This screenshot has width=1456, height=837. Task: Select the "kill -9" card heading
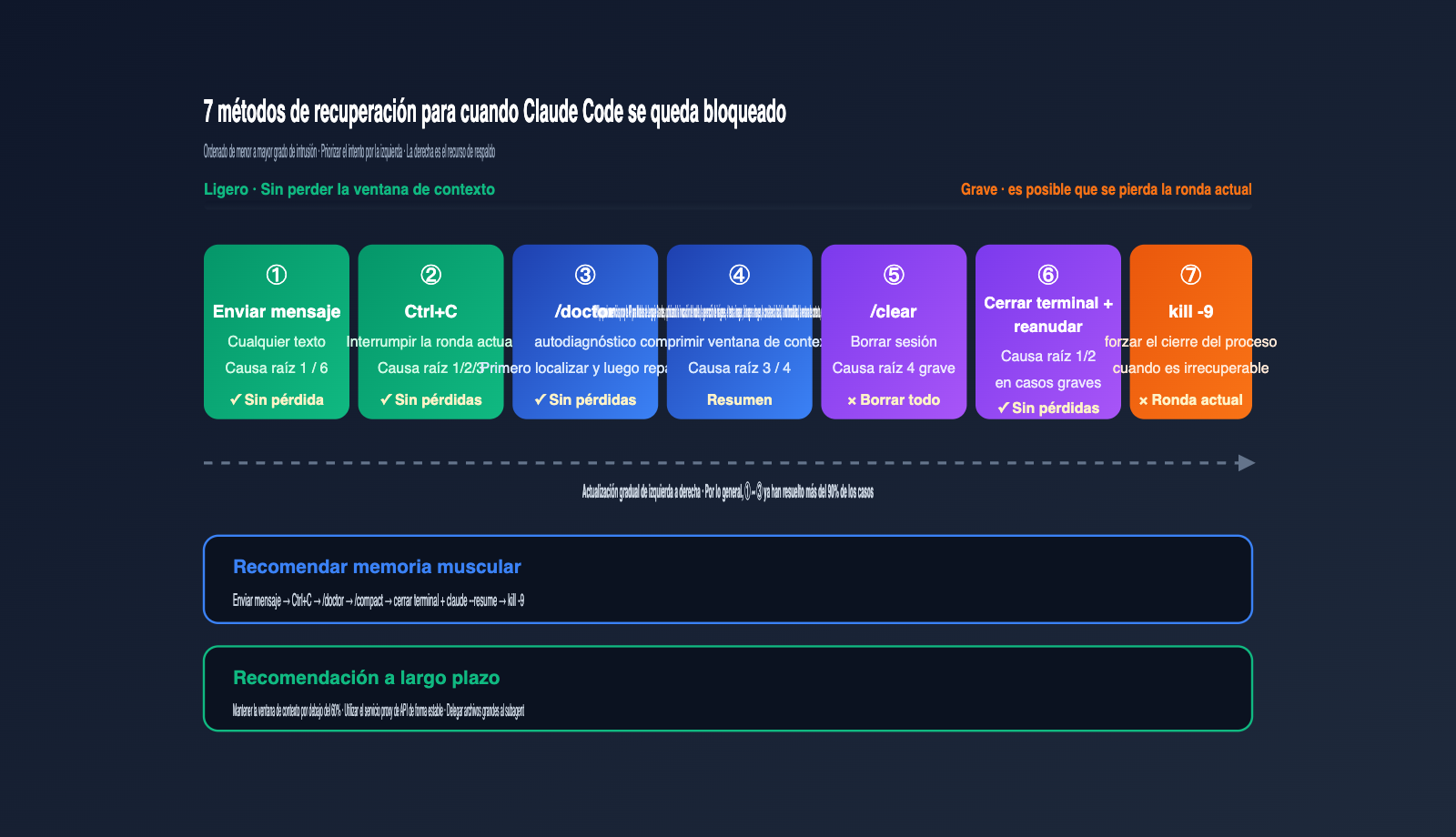[x=1191, y=311]
